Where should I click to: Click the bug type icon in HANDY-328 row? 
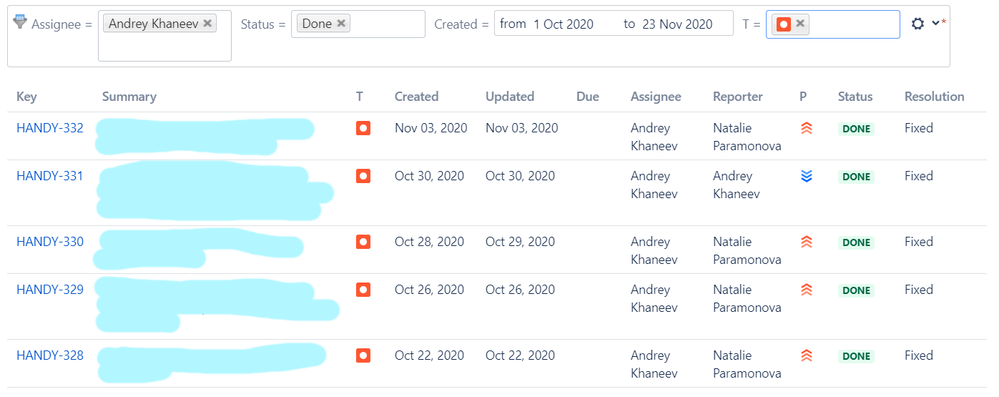363,355
